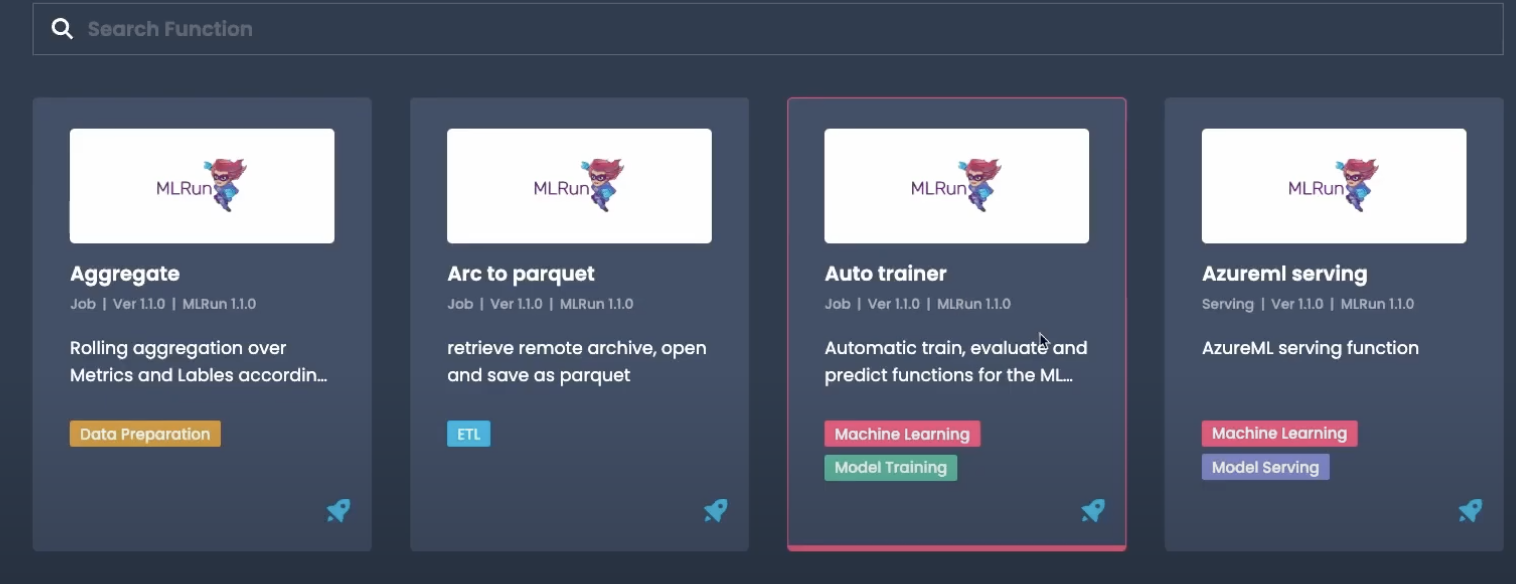The image size is (1516, 584).
Task: Open the Auto trainer function title
Action: pyautogui.click(x=885, y=273)
